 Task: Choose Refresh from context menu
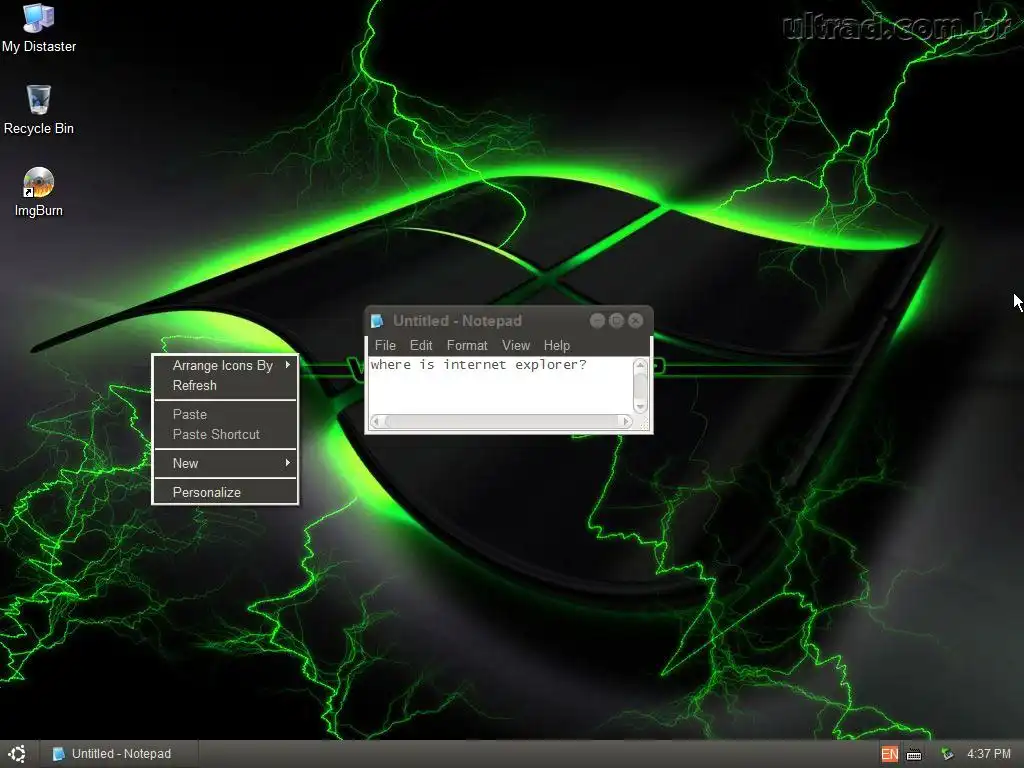(225, 385)
